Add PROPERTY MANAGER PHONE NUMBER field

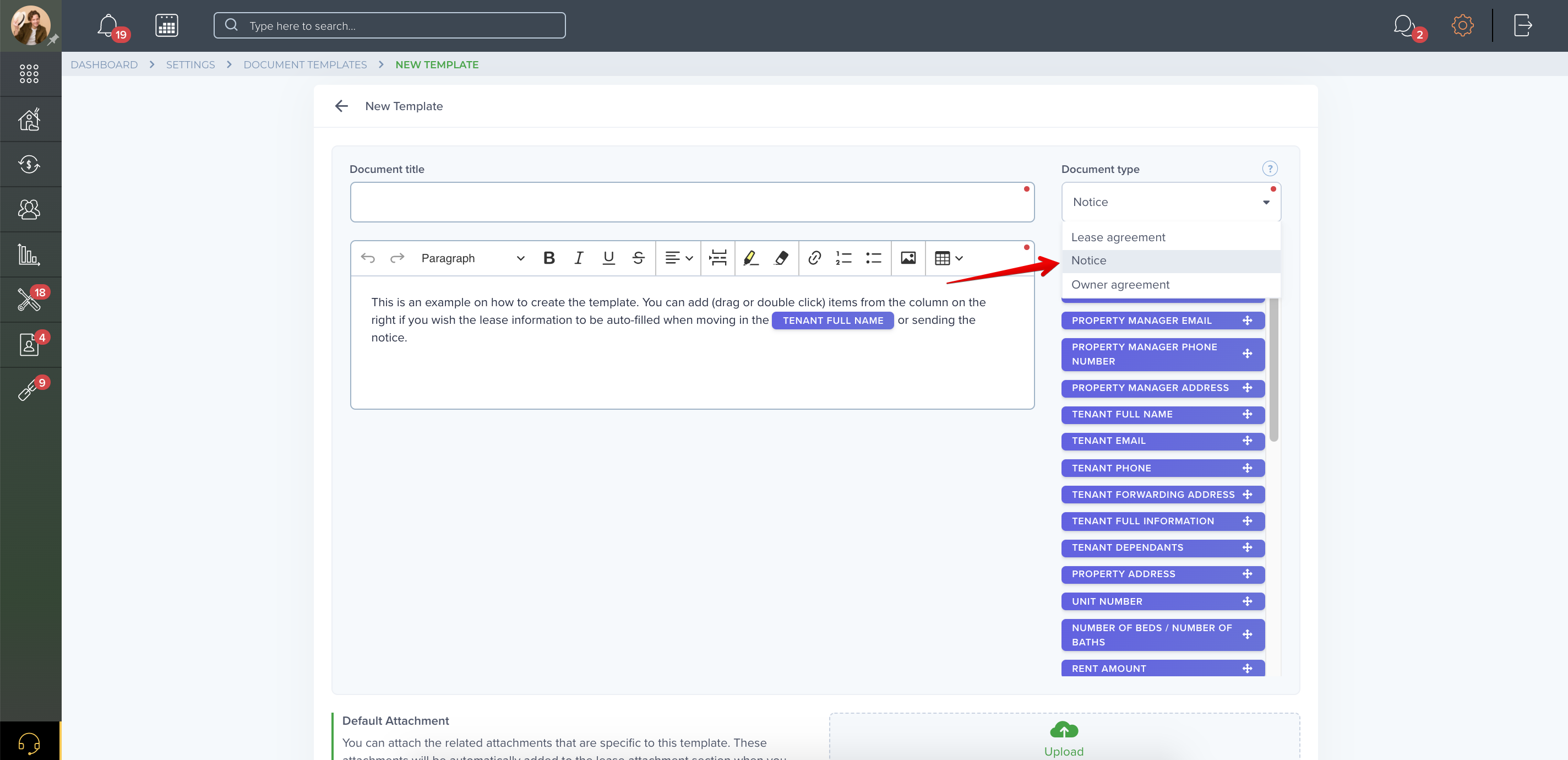[x=1163, y=354]
